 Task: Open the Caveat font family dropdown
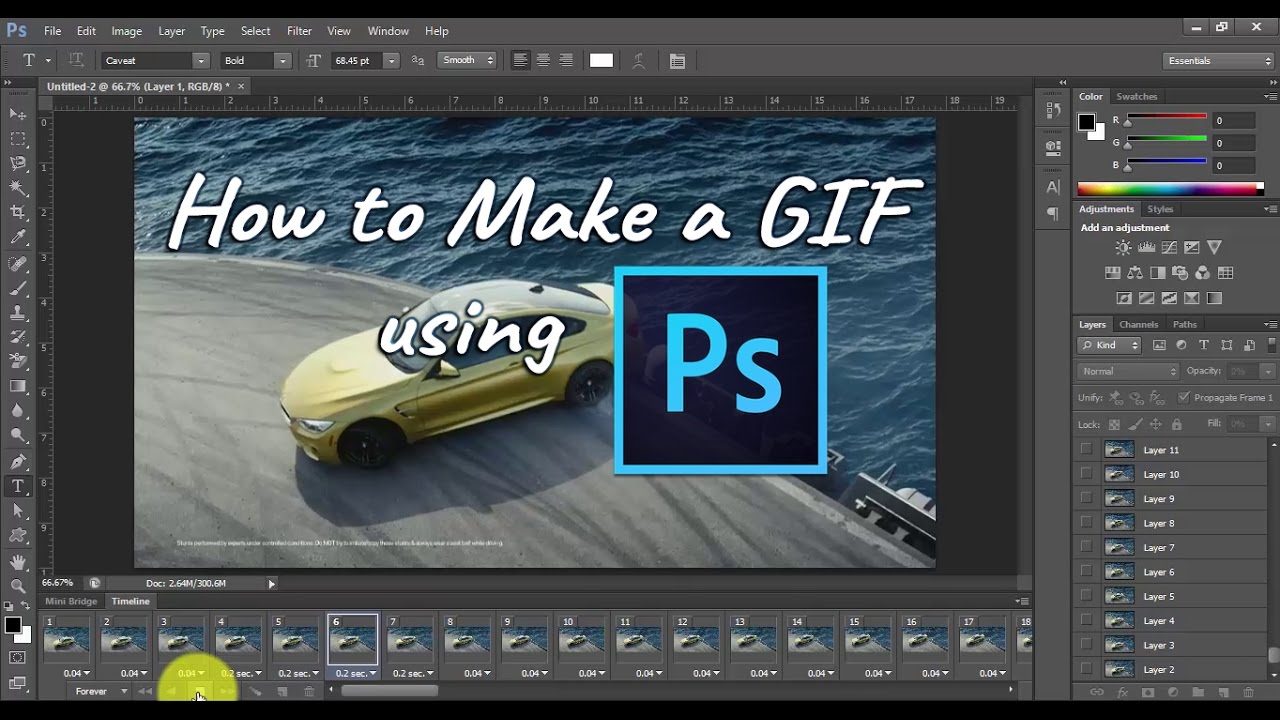[200, 61]
